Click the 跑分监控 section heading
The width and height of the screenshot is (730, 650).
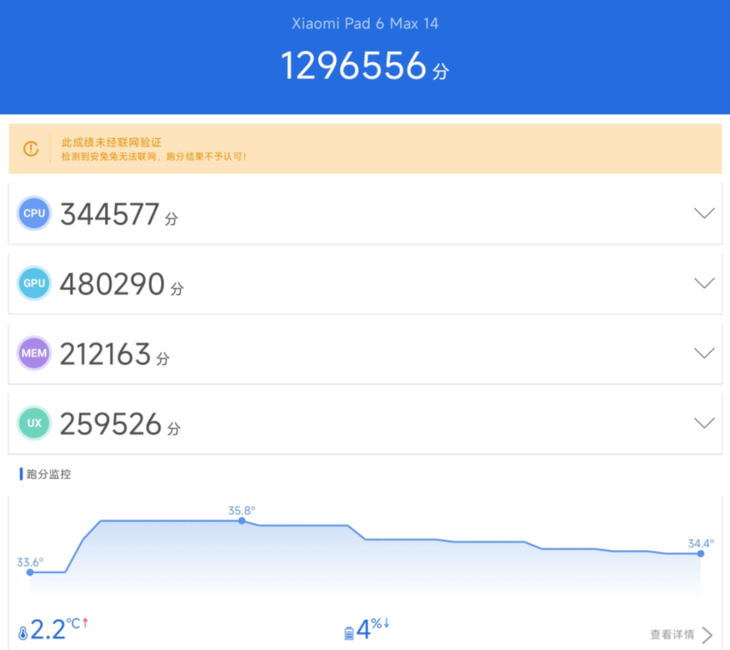[48, 474]
